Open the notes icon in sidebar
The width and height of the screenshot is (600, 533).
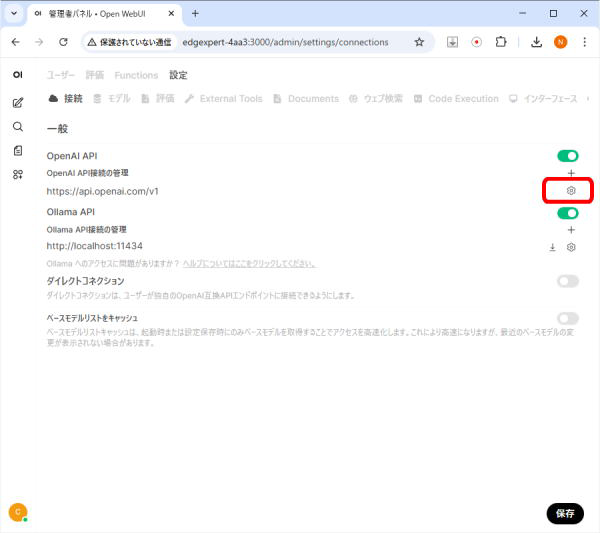pos(18,151)
